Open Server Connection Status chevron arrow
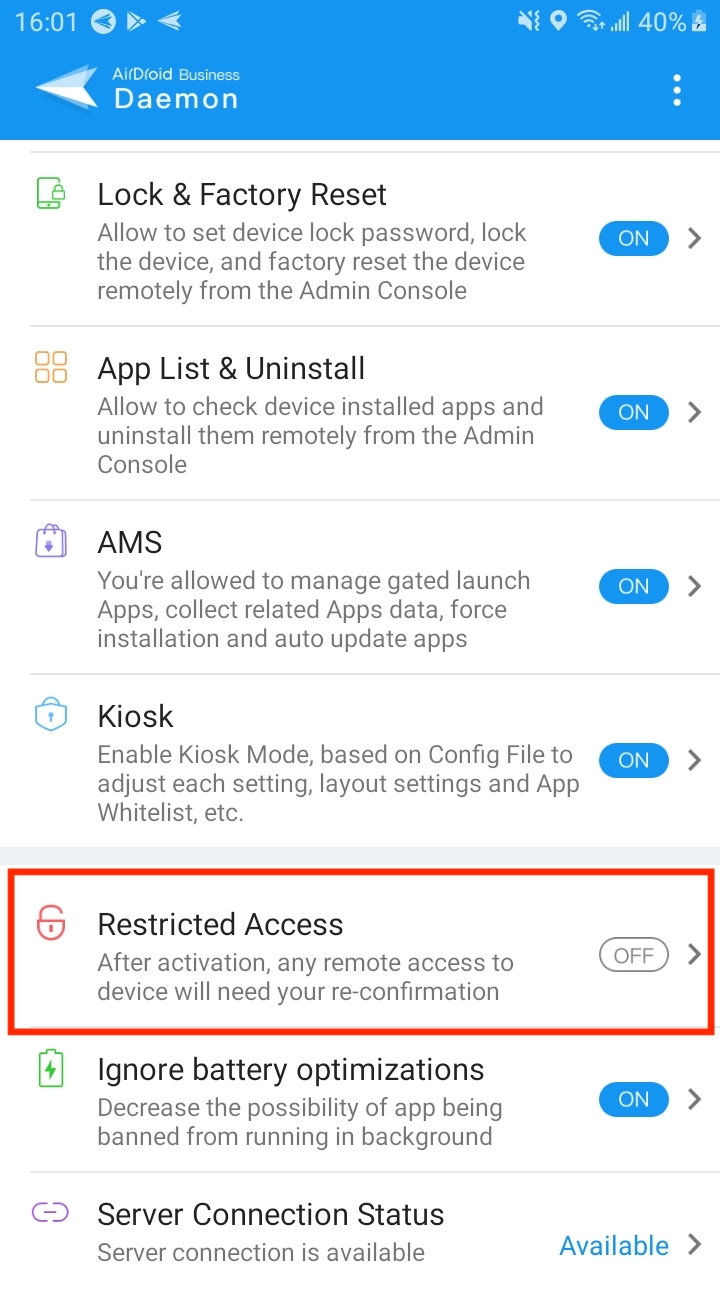The width and height of the screenshot is (720, 1312). [695, 1245]
